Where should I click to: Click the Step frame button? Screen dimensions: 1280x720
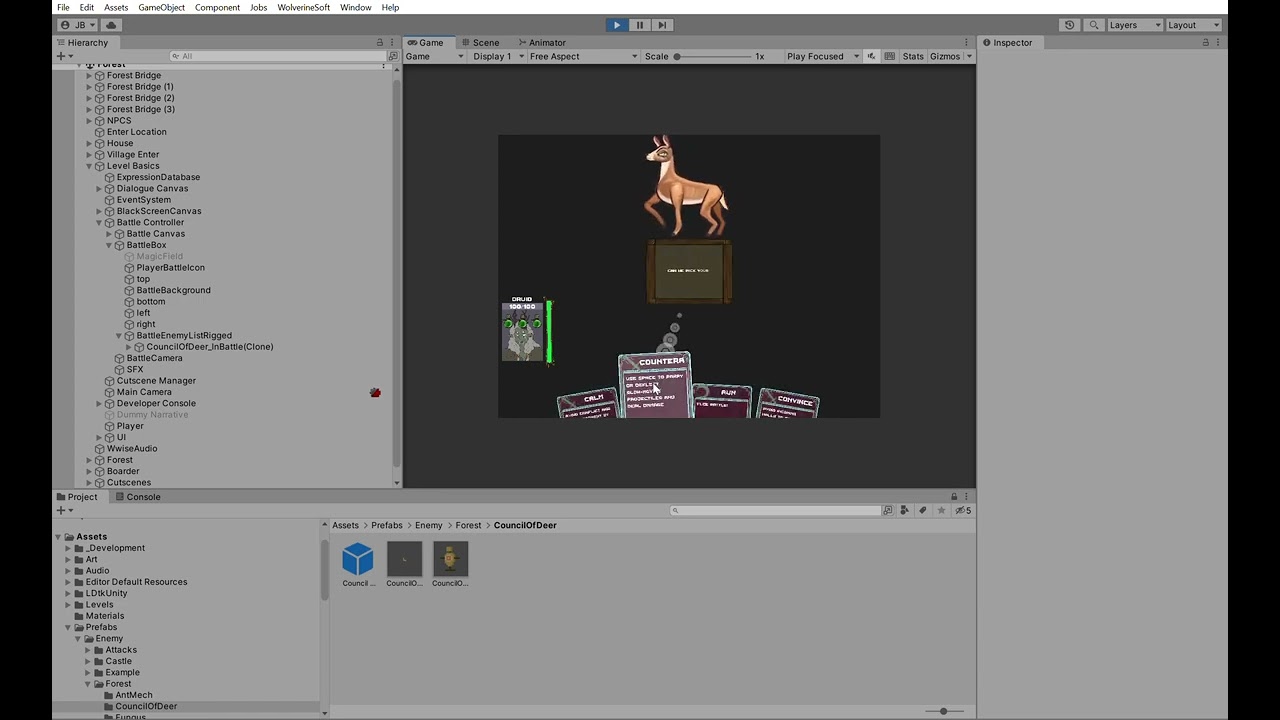tap(662, 25)
